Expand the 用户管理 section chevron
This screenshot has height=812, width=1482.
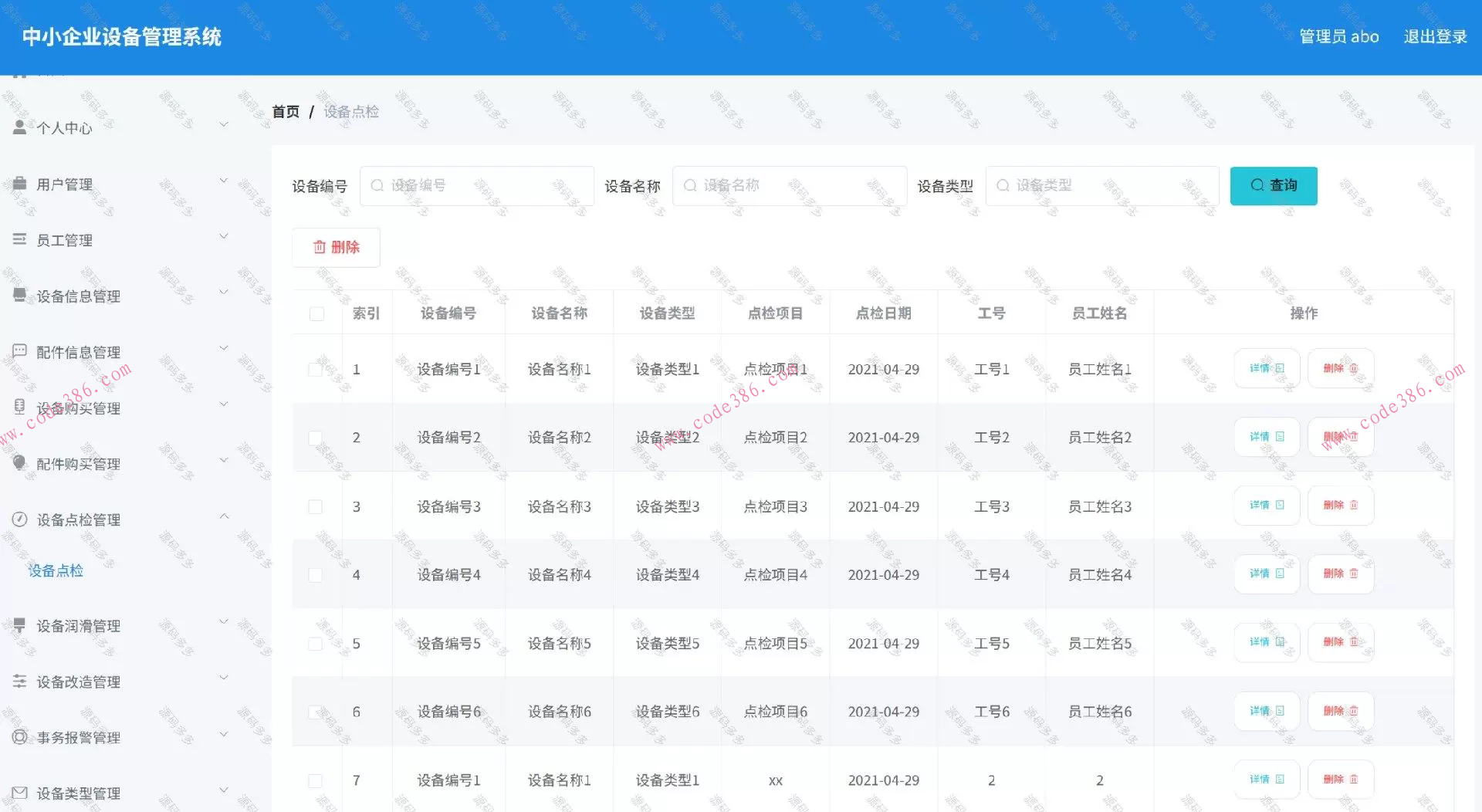224,179
